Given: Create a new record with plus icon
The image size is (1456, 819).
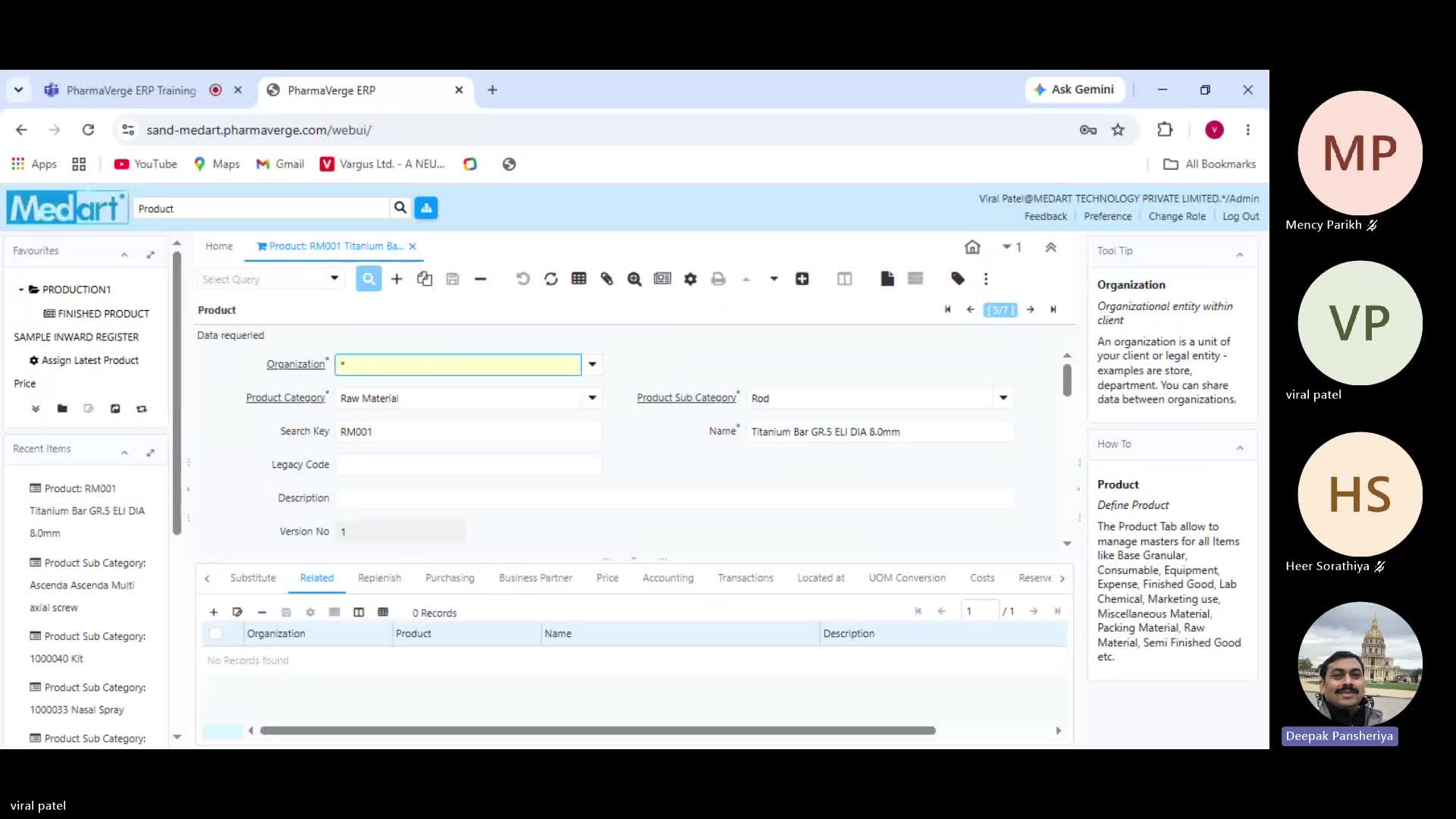Looking at the screenshot, I should [397, 279].
